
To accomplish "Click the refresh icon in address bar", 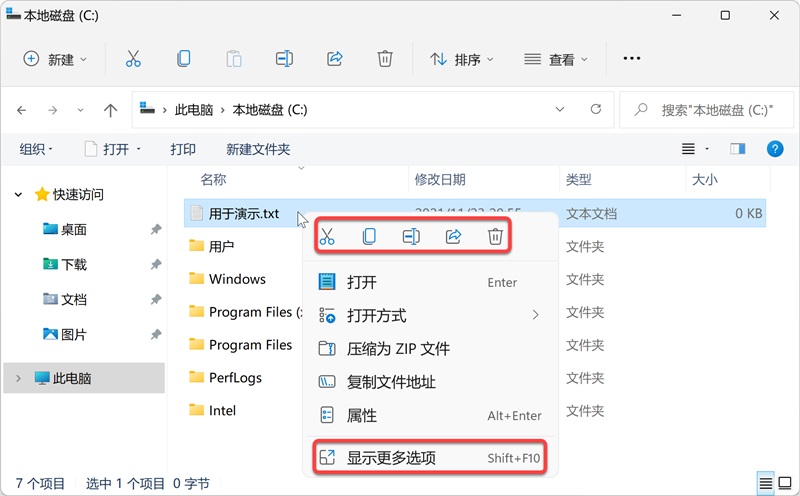I will pyautogui.click(x=596, y=109).
